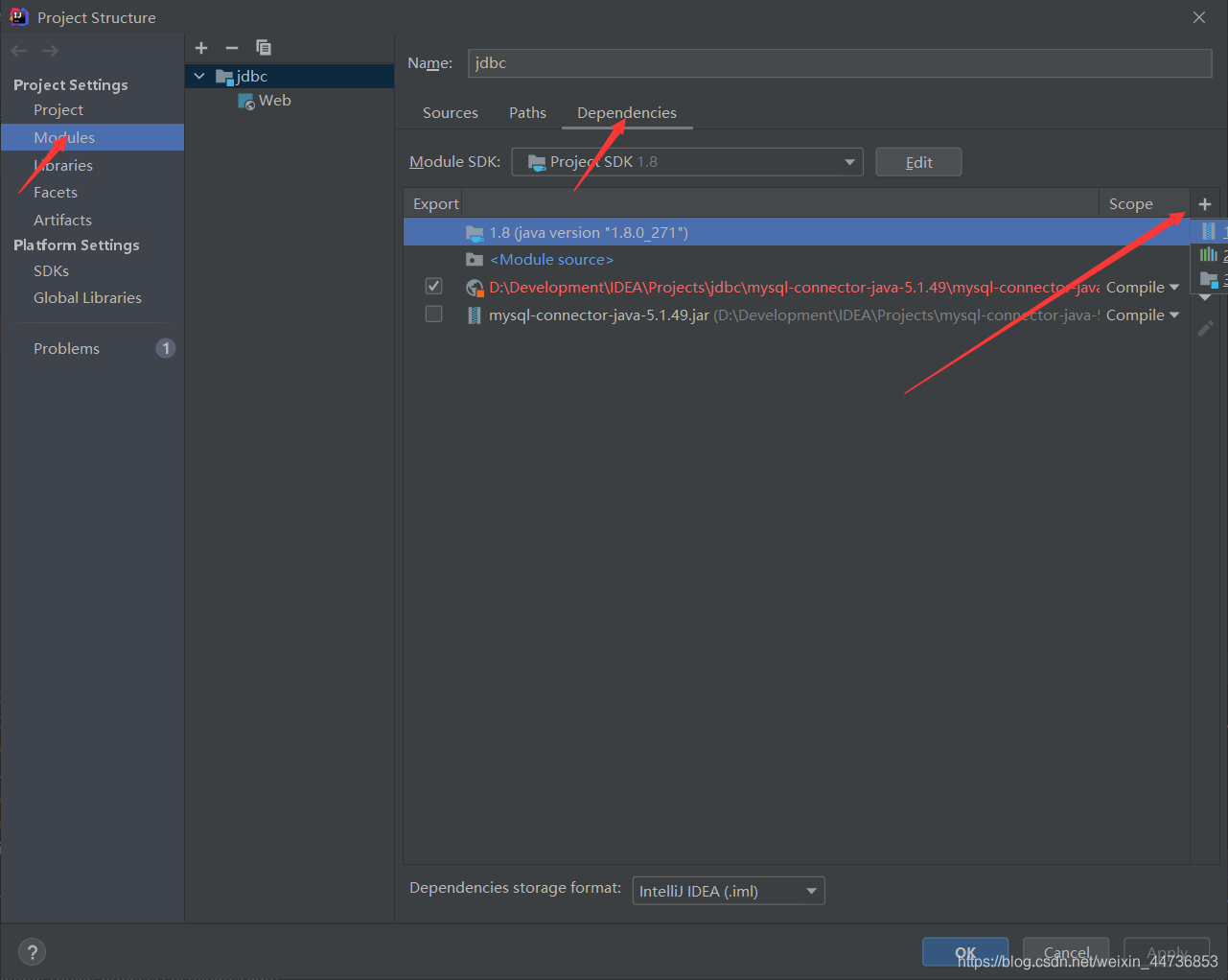This screenshot has width=1228, height=980.
Task: Choose the JARs or directories popup option
Action: [1210, 231]
